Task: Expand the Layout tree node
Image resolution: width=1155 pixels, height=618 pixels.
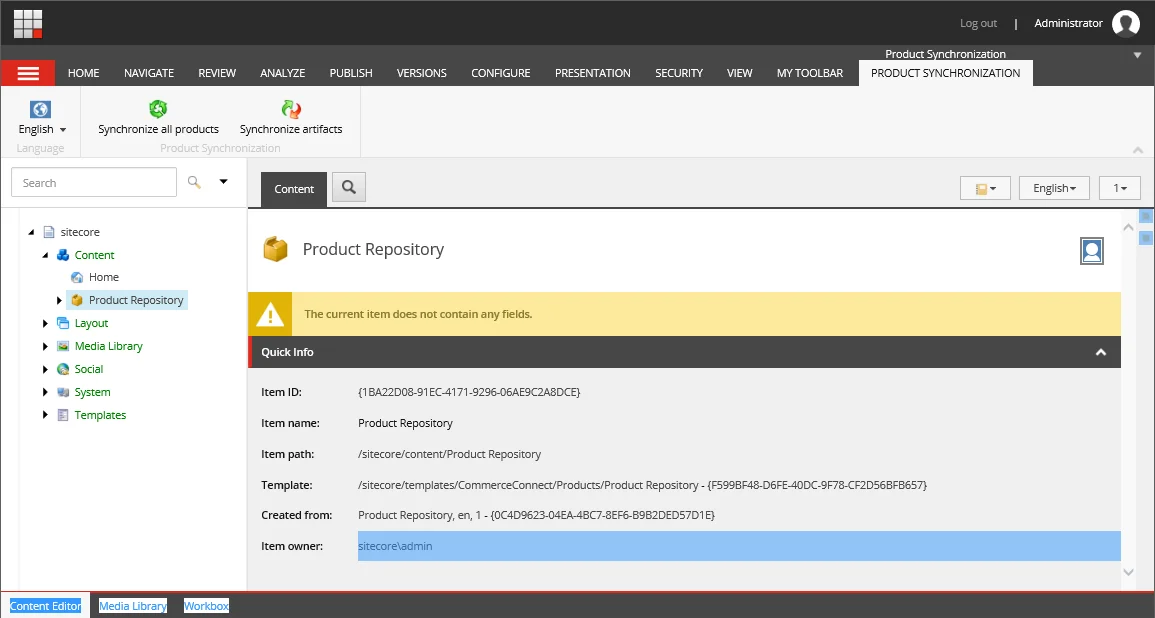Action: click(45, 323)
